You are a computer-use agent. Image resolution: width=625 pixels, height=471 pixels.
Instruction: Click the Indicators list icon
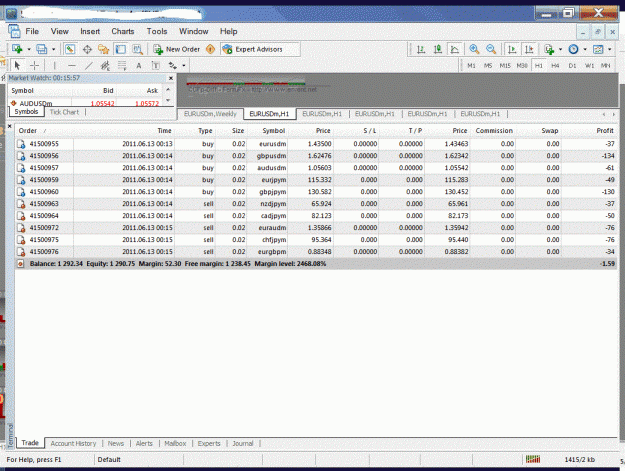549,49
